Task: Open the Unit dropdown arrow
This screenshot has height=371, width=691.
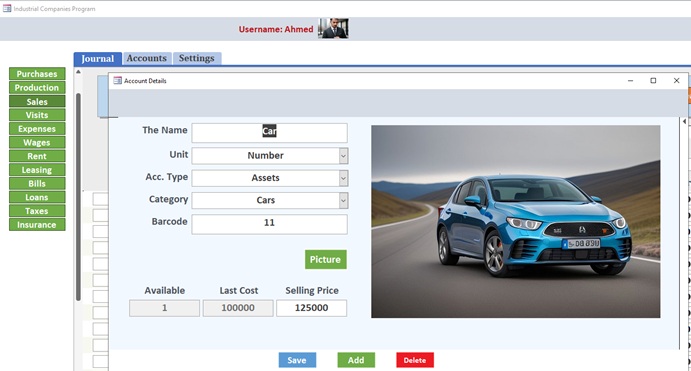Action: click(343, 156)
